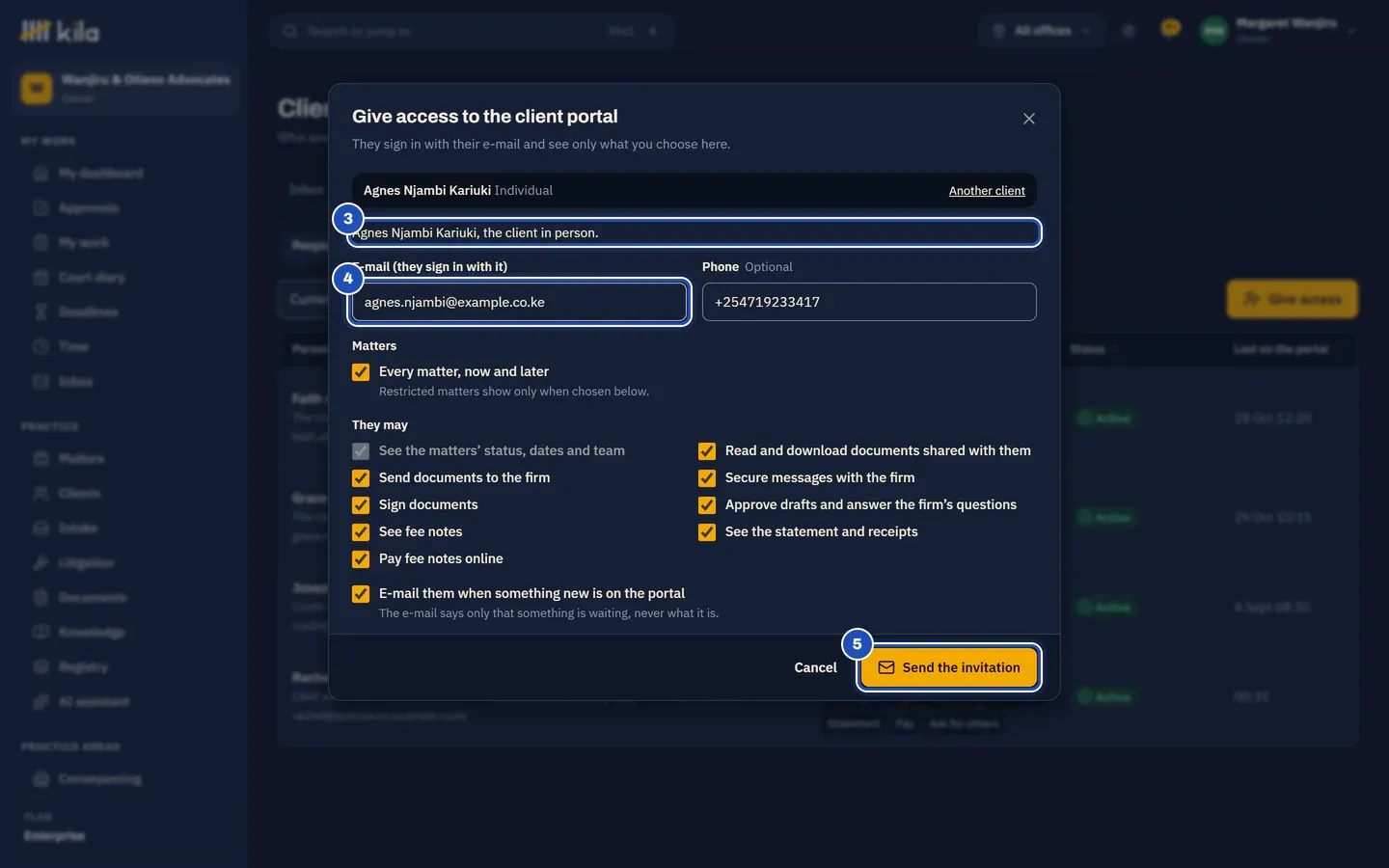Open the Margaret Wanjiru account menu
Image resolution: width=1389 pixels, height=868 pixels.
1278,31
